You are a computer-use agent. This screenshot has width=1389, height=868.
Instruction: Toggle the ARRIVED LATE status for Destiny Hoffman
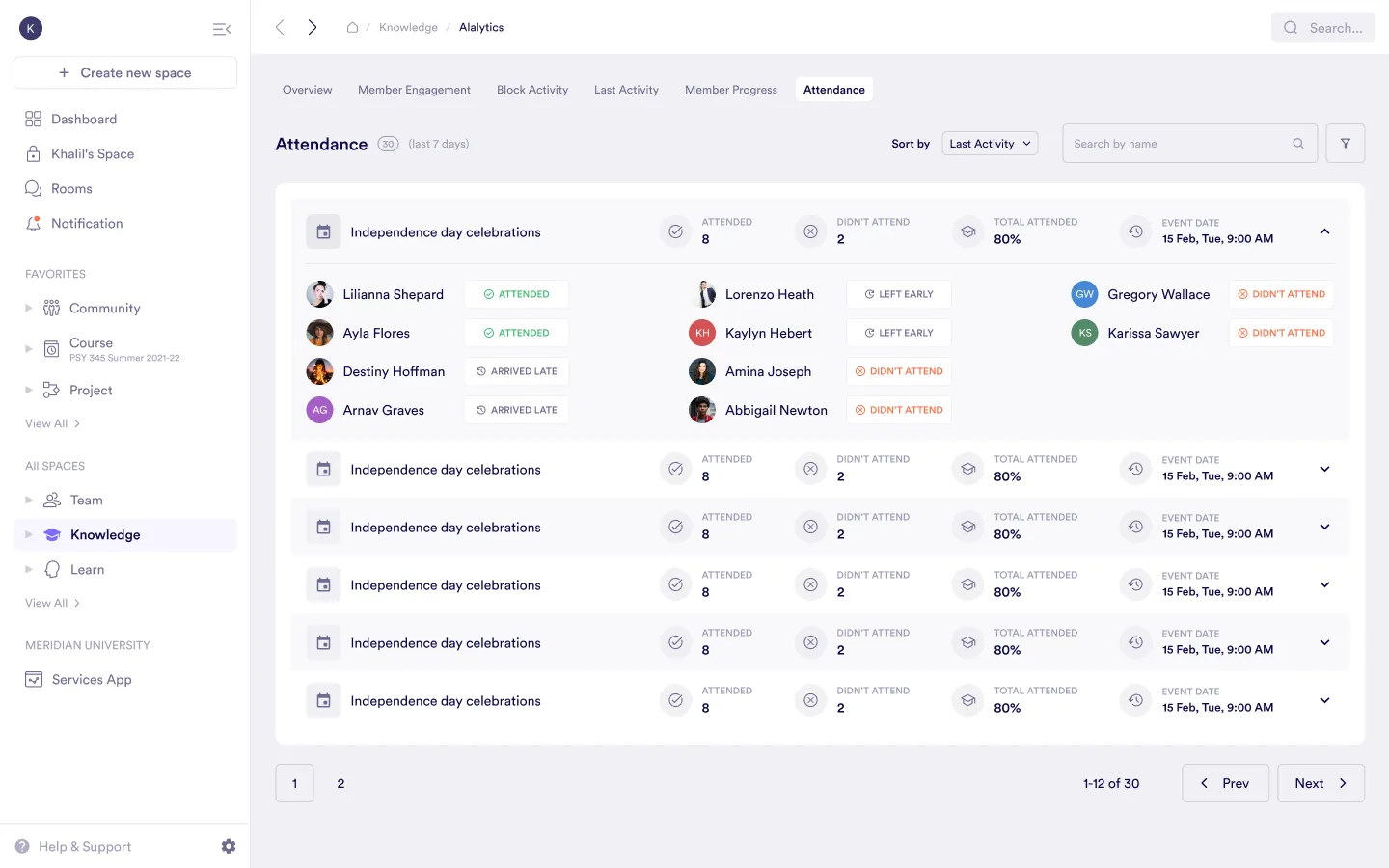(x=516, y=370)
